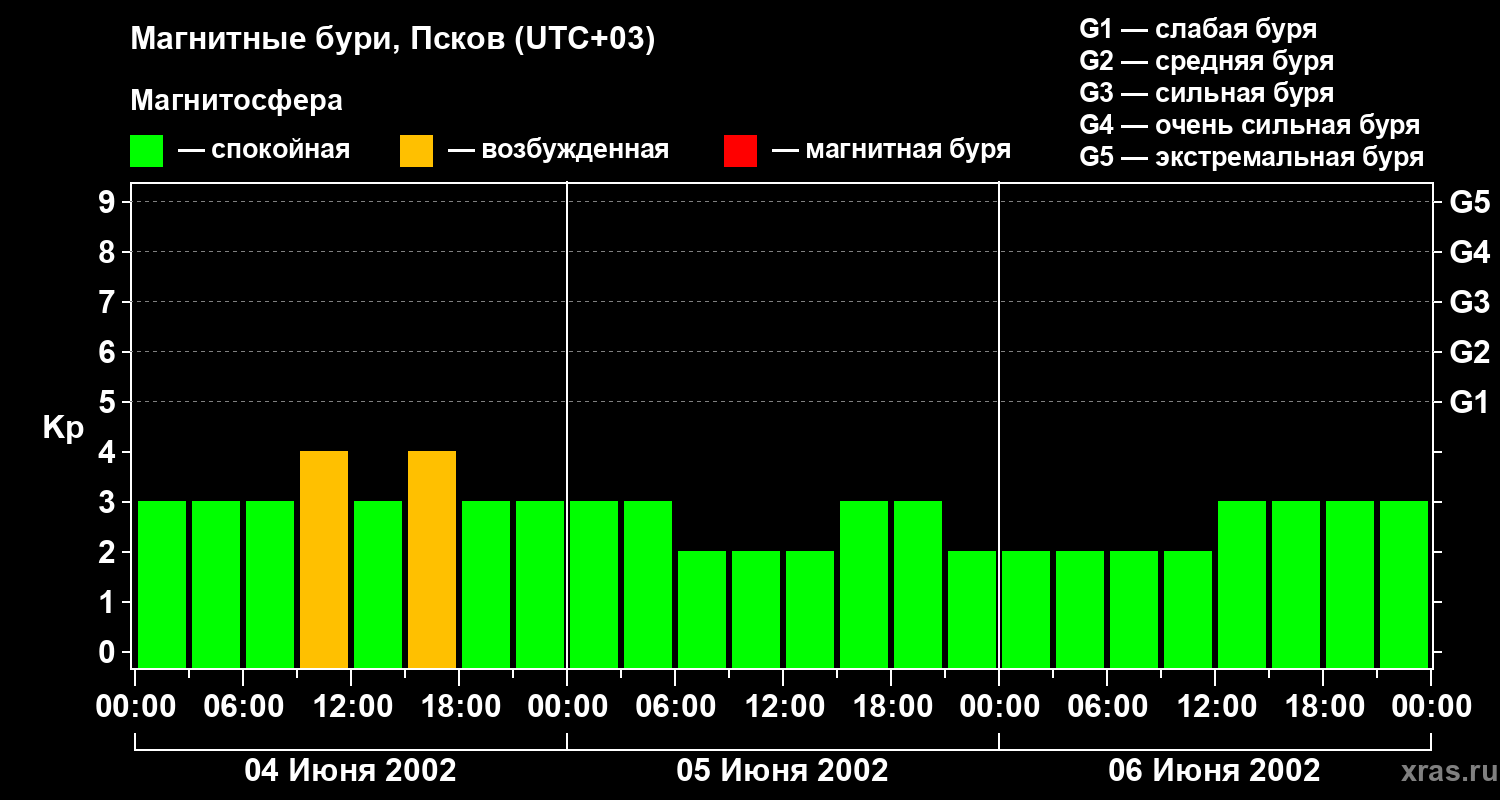This screenshot has height=800, width=1500.
Task: Click the 18:00 time label of 04 Июня
Action: (459, 707)
